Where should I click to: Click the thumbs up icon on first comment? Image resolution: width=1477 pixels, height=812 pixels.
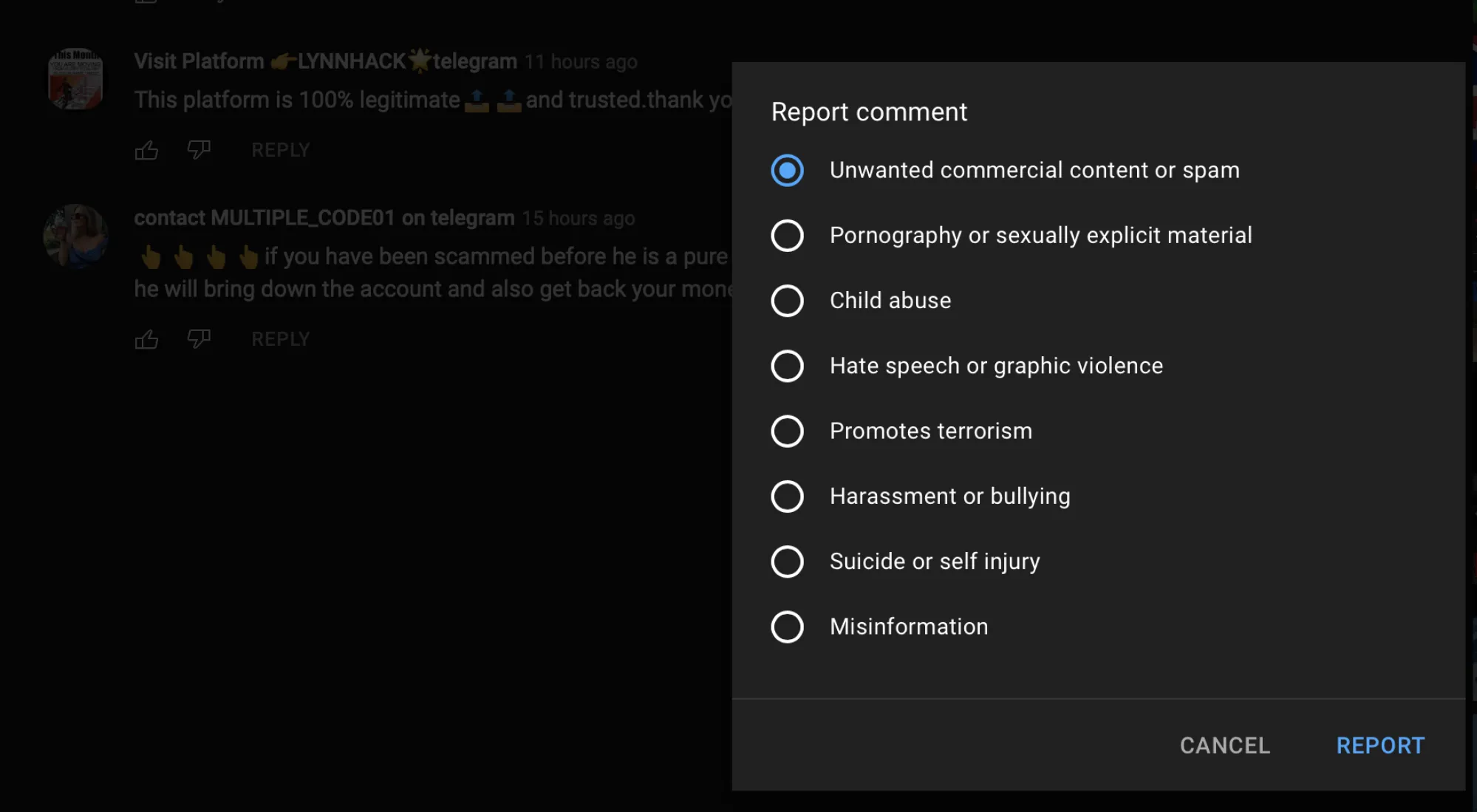pyautogui.click(x=146, y=149)
